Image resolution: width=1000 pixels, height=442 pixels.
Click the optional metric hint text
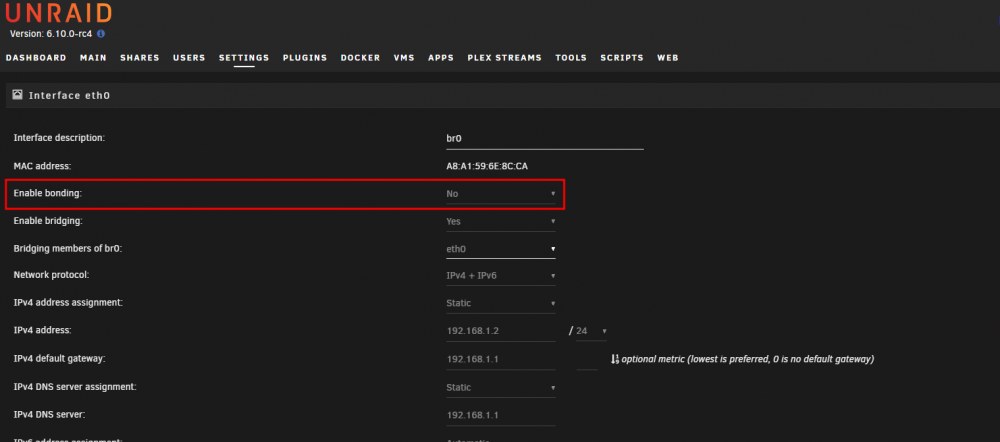pyautogui.click(x=747, y=359)
